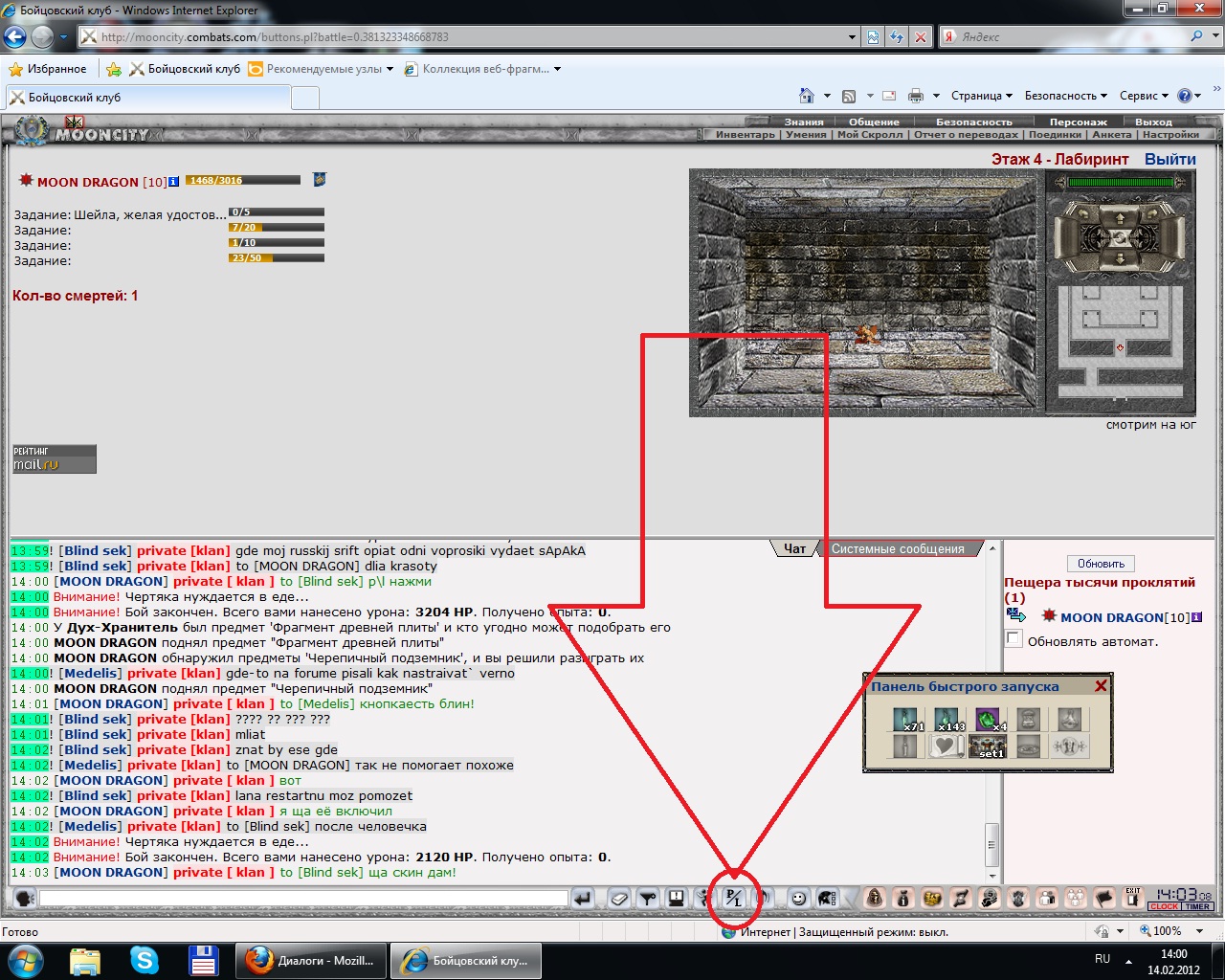Viewport: 1225px width, 980px height.
Task: Toggle the Обновлять автомат. checkbox
Action: coord(1014,639)
